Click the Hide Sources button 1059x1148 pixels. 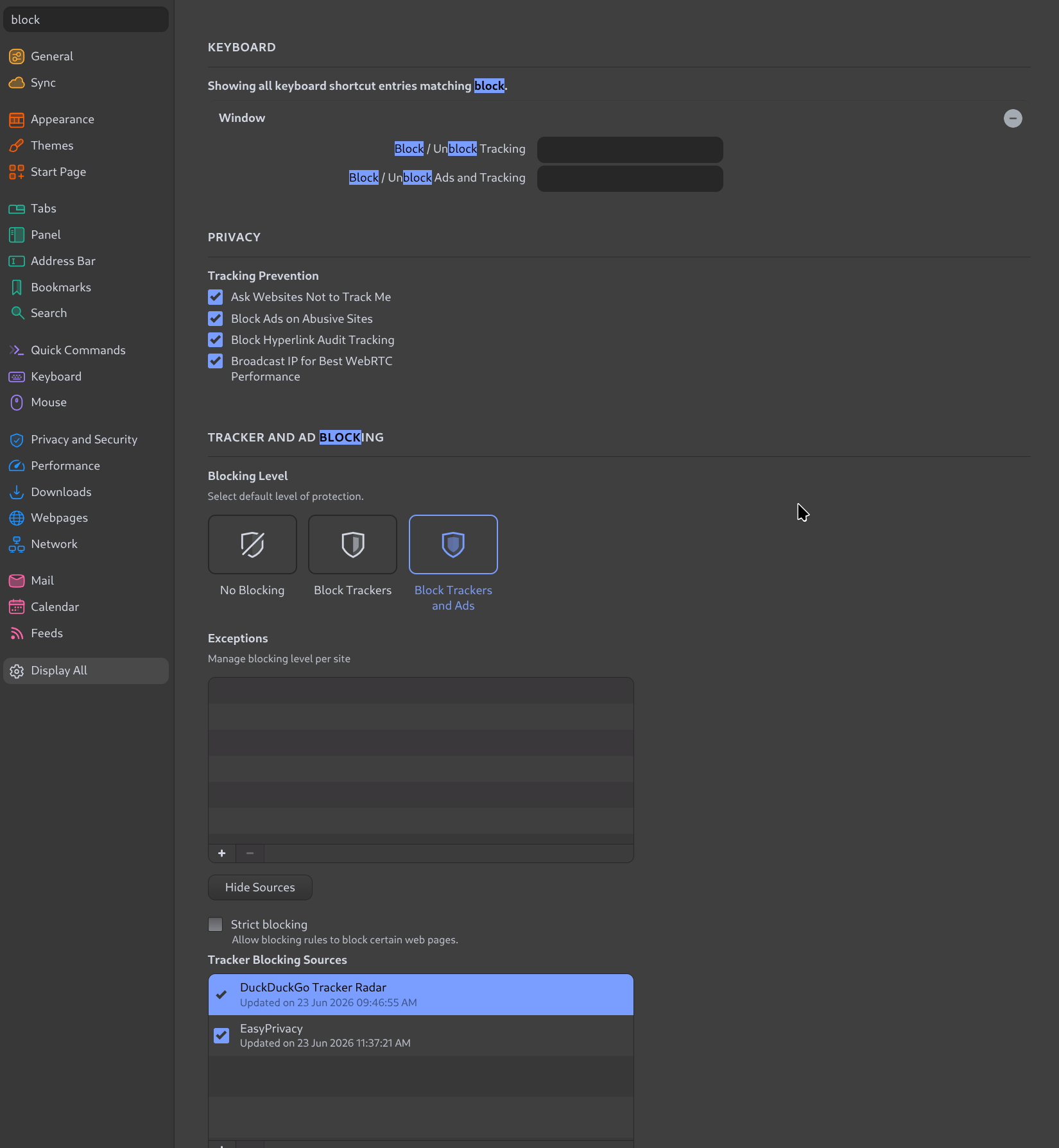[x=260, y=887]
